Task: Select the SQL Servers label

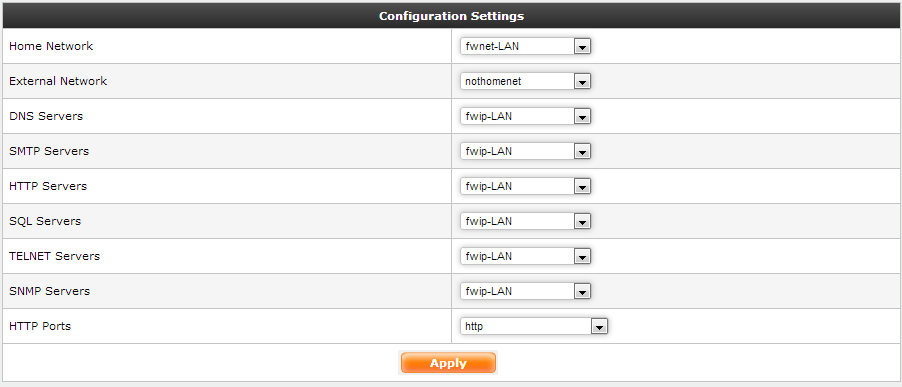Action: click(45, 221)
